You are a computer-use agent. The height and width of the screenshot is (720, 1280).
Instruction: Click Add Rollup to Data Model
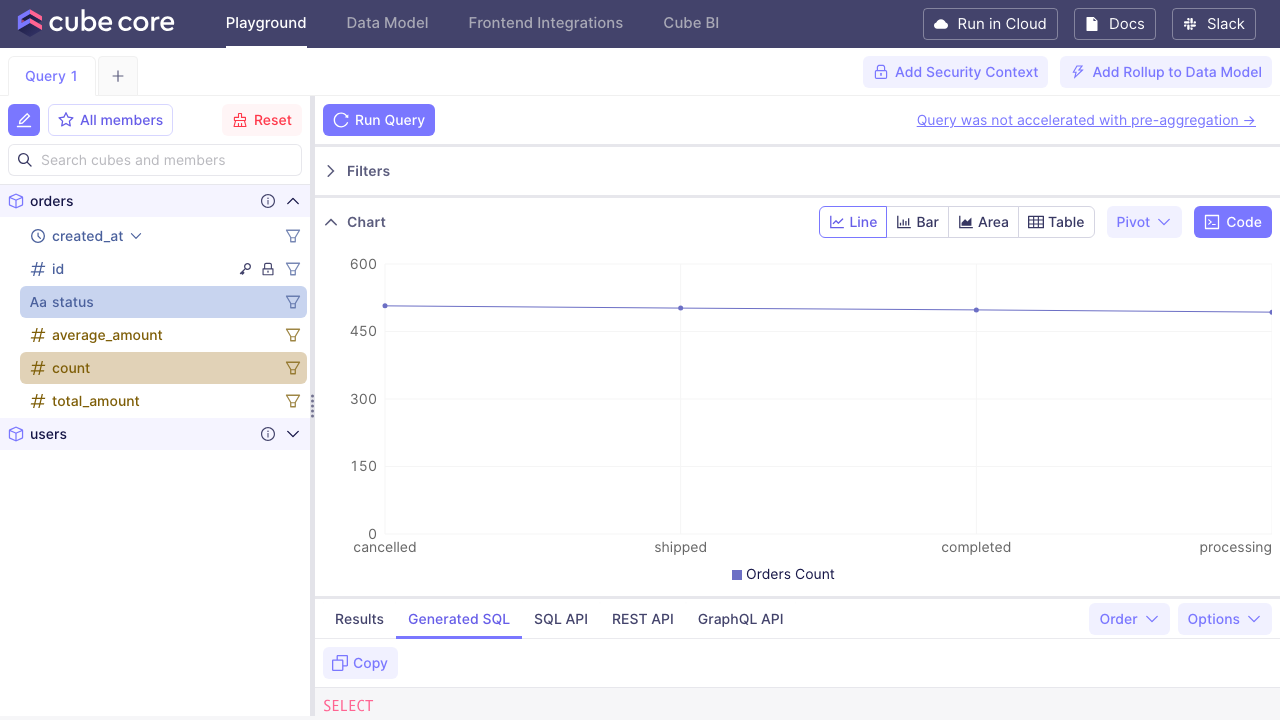[1166, 72]
